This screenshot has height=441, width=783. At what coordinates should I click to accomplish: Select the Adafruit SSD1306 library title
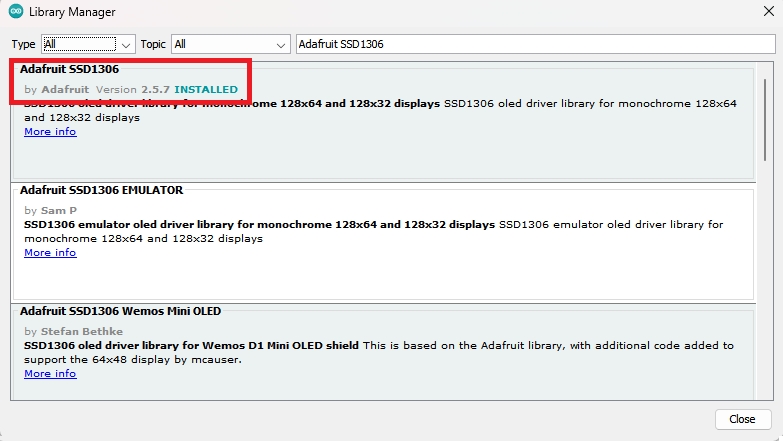69,69
